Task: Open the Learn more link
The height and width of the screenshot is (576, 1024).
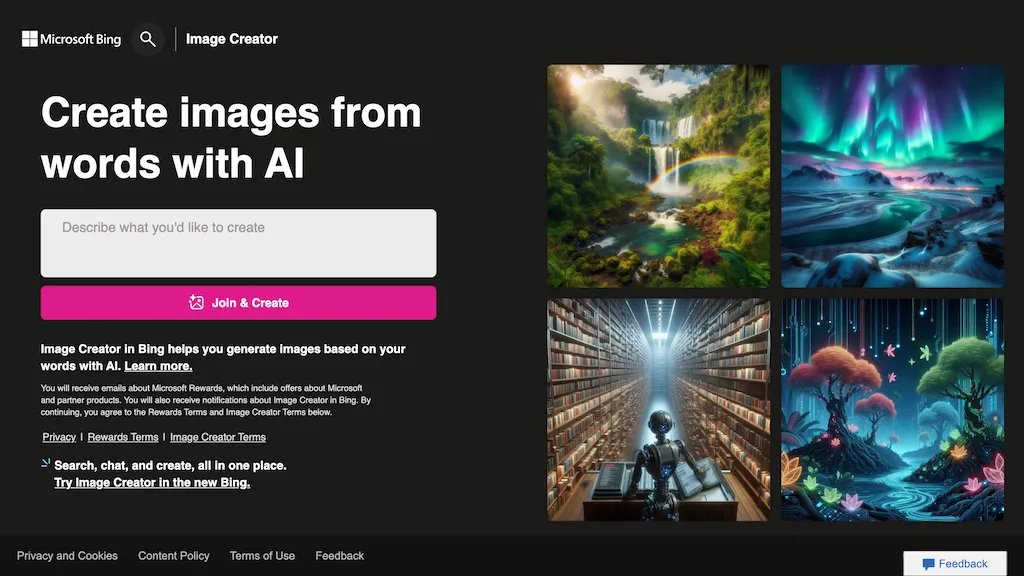Action: [x=158, y=367]
